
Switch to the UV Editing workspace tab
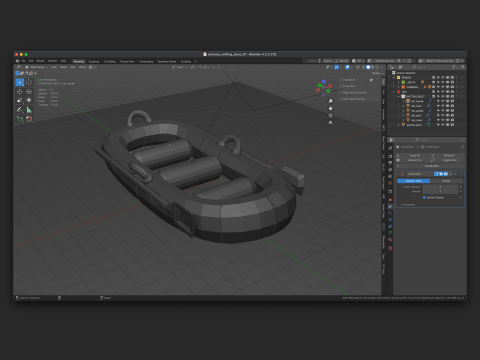(x=109, y=61)
